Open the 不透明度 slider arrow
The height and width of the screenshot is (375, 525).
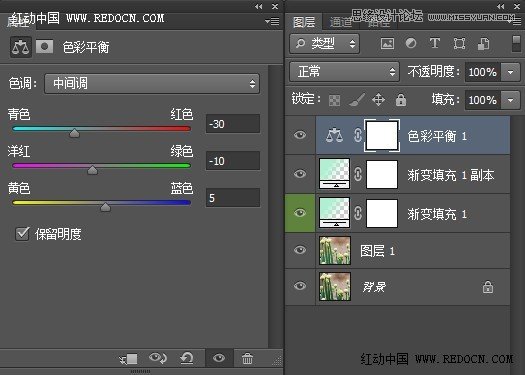coord(511,72)
